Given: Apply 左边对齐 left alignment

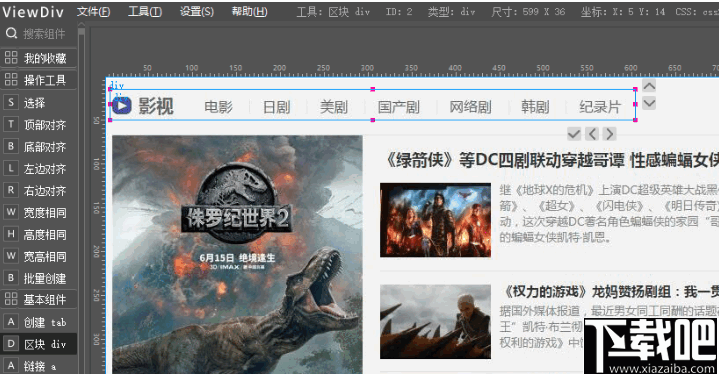Looking at the screenshot, I should click(x=39, y=169).
